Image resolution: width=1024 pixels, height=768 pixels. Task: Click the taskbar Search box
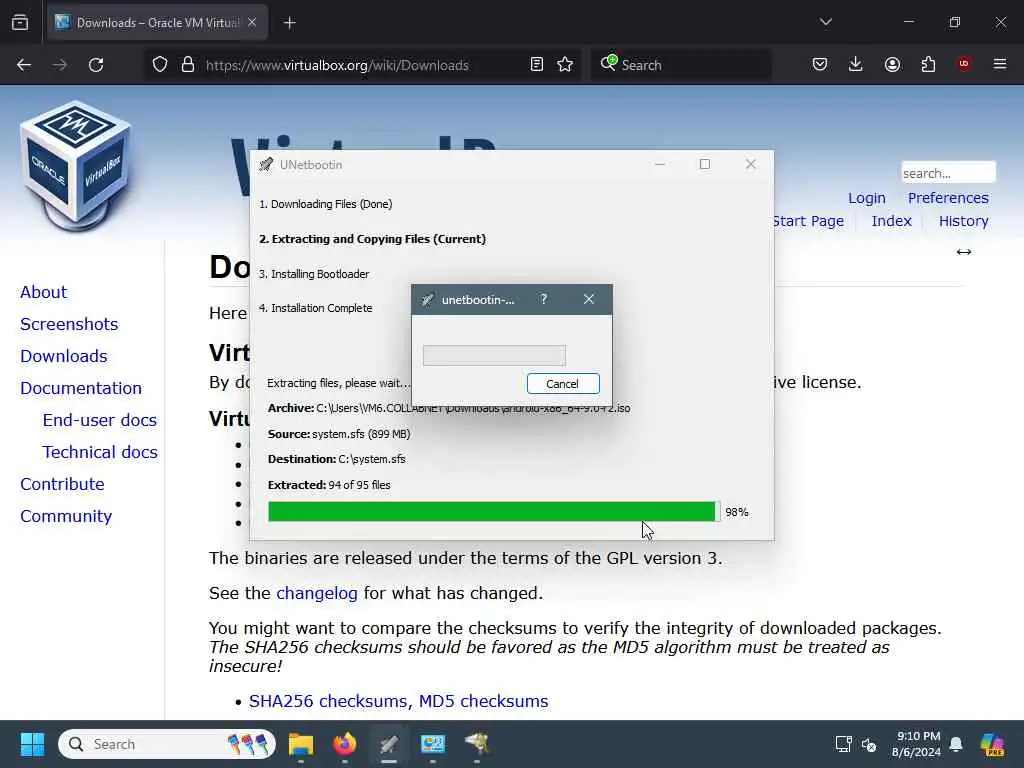[167, 744]
